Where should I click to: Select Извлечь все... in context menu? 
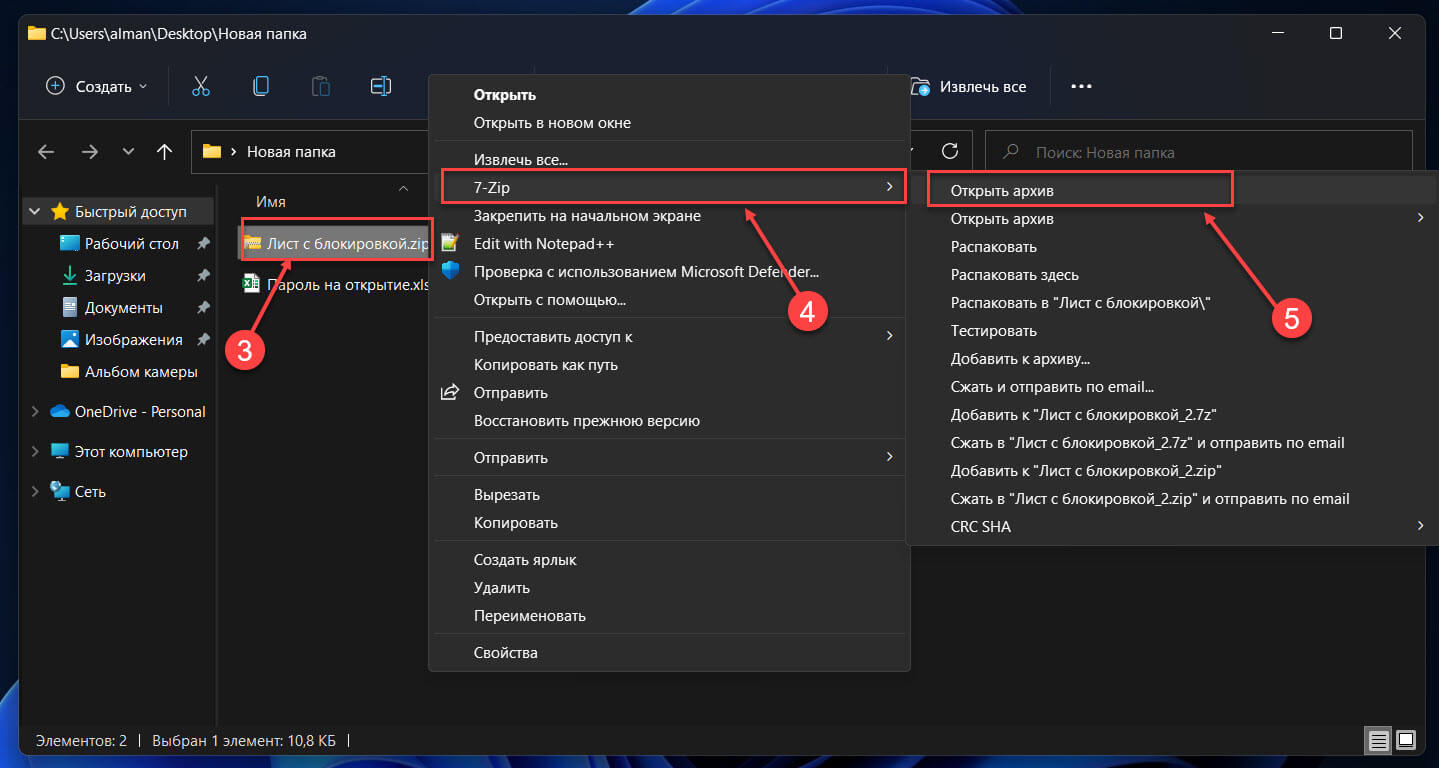point(669,159)
